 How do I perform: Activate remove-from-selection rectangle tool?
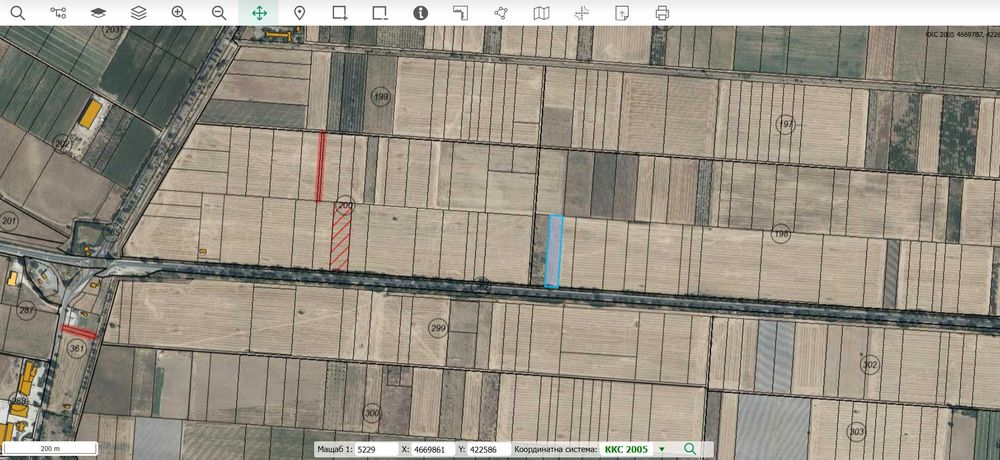380,13
